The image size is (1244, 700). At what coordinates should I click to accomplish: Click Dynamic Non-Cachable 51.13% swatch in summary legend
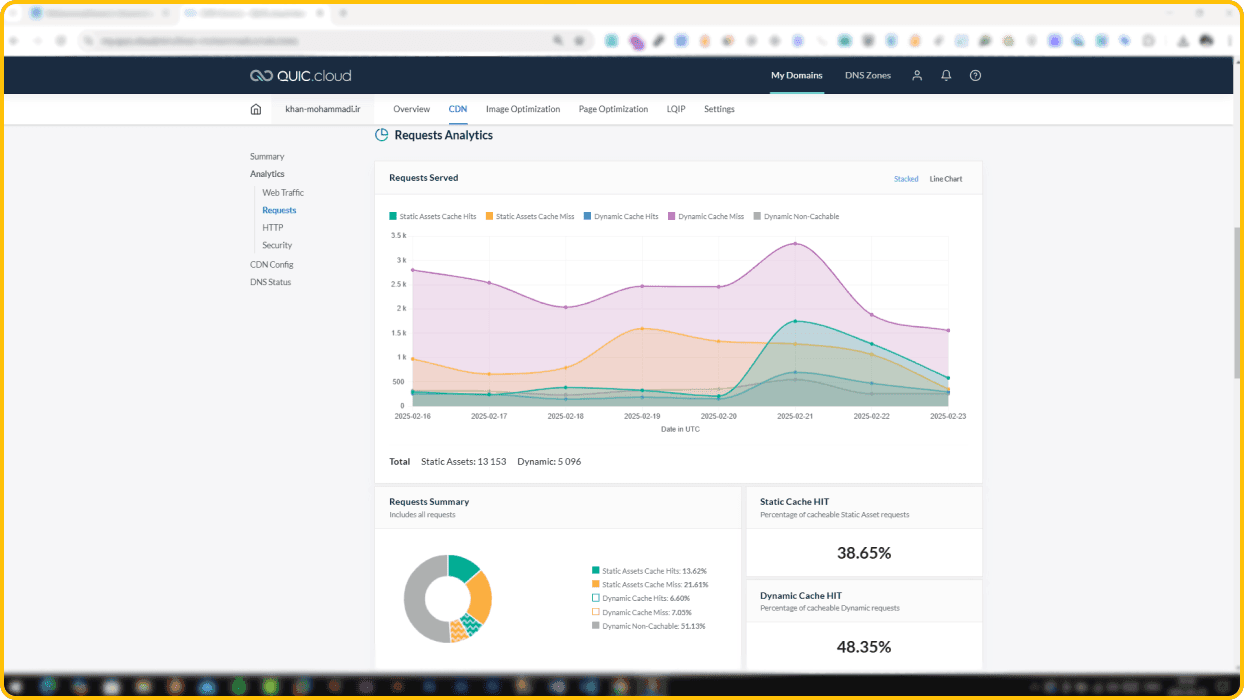(596, 626)
